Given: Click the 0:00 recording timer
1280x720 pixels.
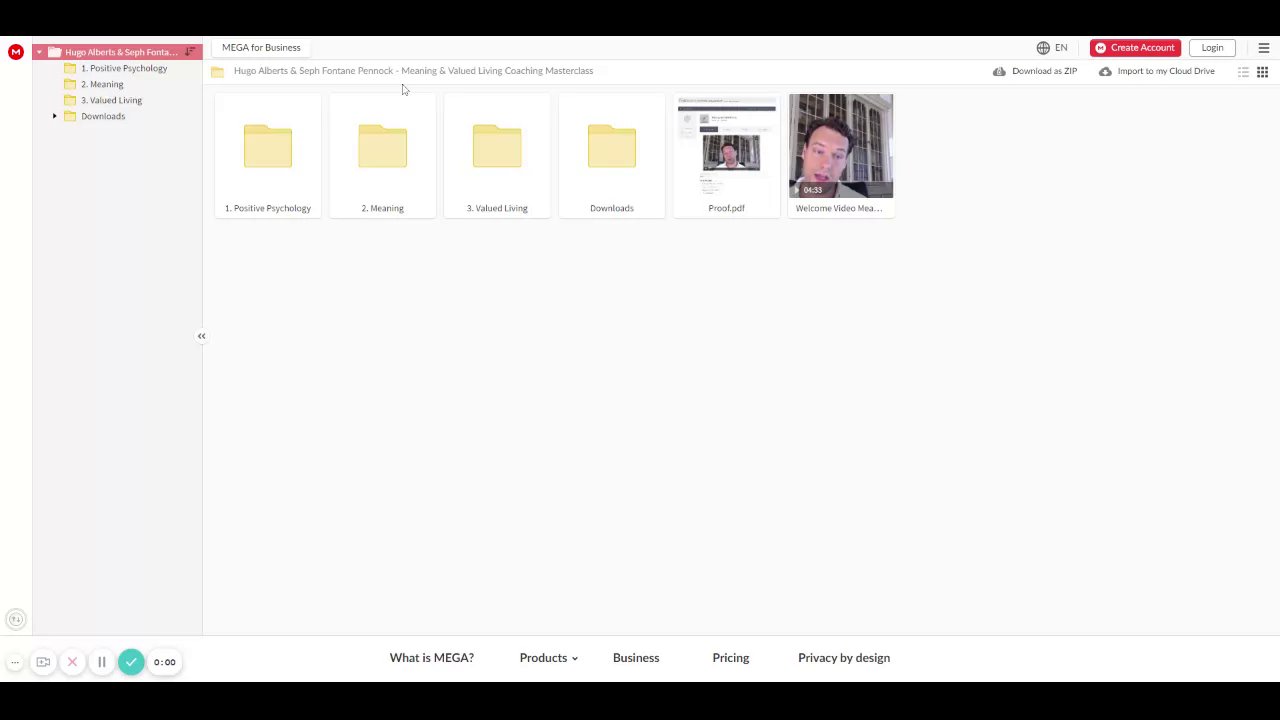Looking at the screenshot, I should pyautogui.click(x=165, y=662).
